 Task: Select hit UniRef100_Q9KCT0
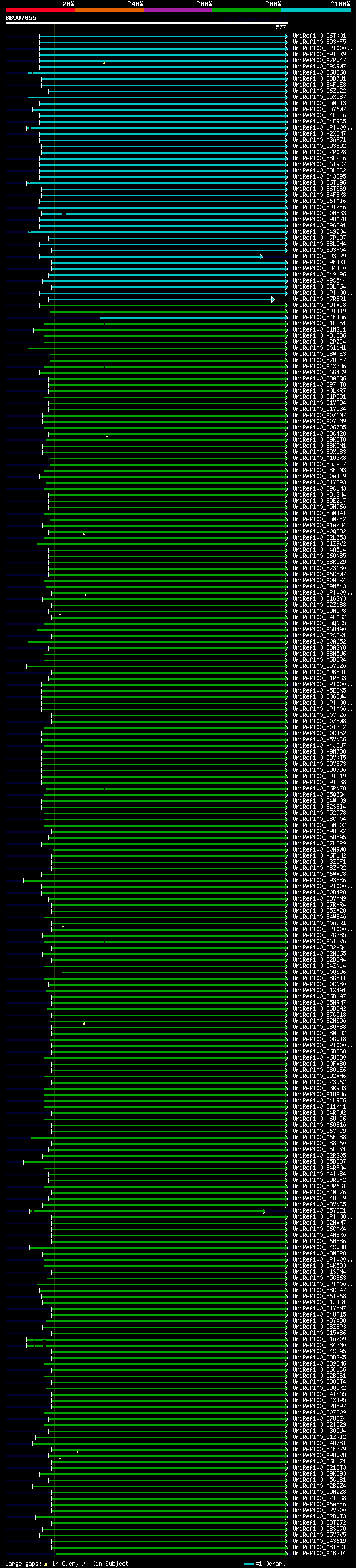pos(319,439)
